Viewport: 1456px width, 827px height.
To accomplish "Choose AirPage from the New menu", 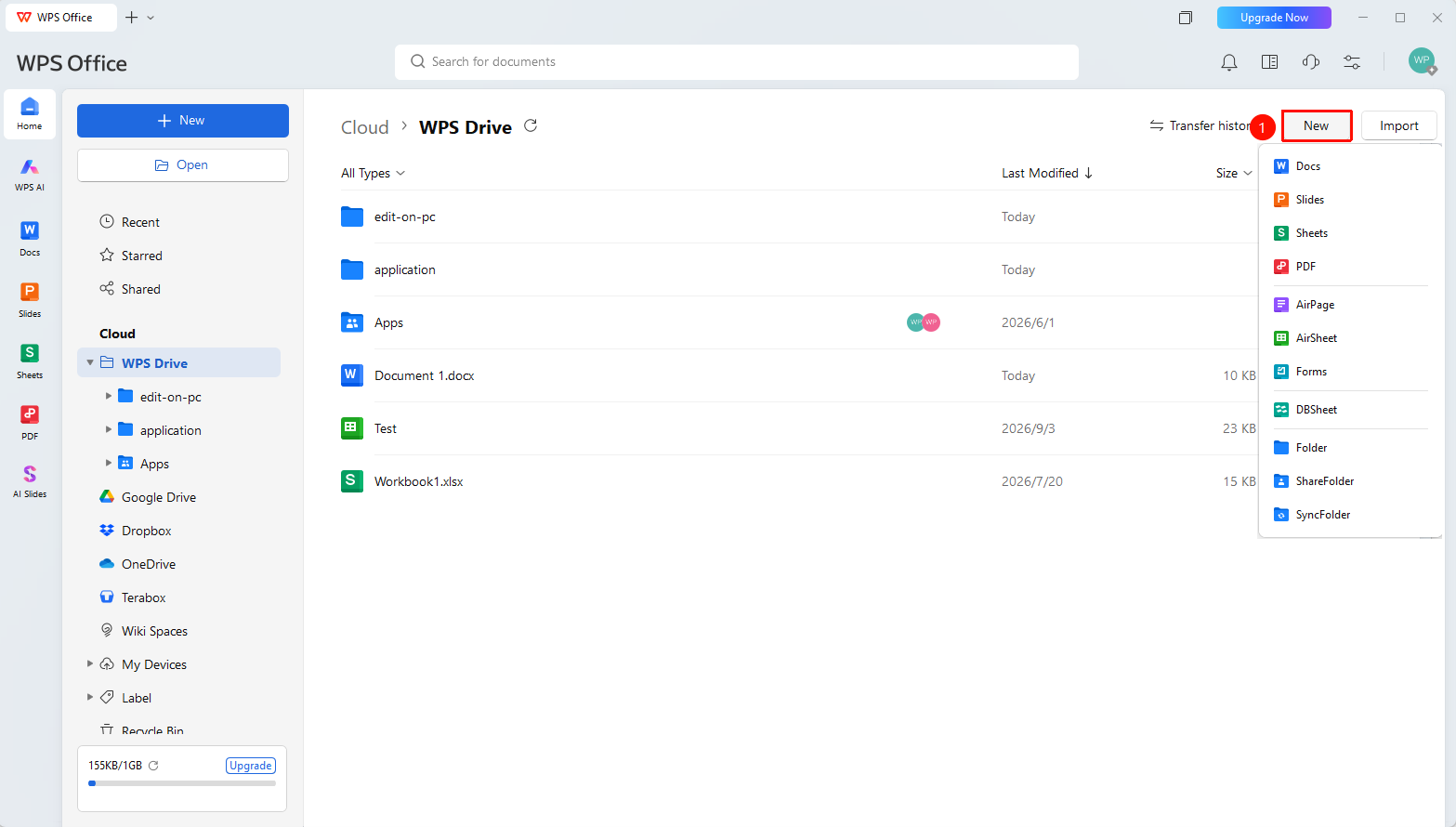I will coord(1350,305).
